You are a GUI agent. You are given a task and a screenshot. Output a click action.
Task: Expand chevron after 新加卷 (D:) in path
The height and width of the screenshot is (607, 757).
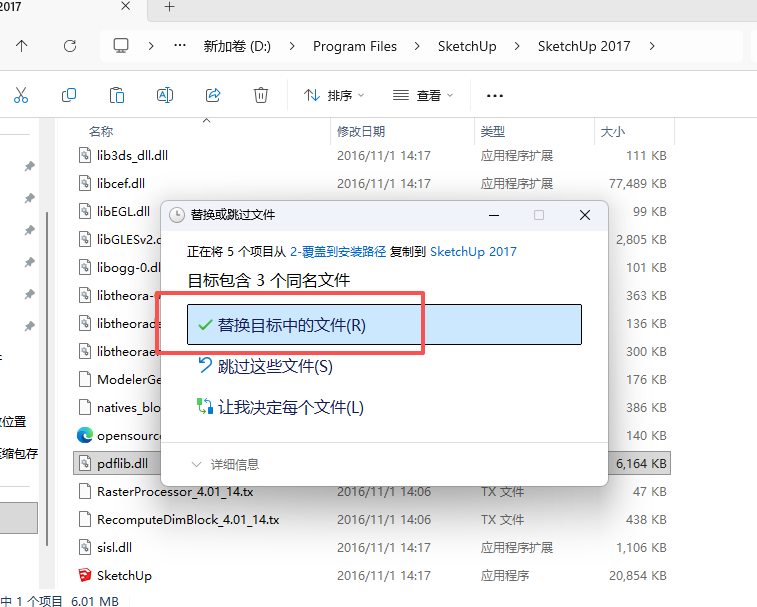pos(292,46)
